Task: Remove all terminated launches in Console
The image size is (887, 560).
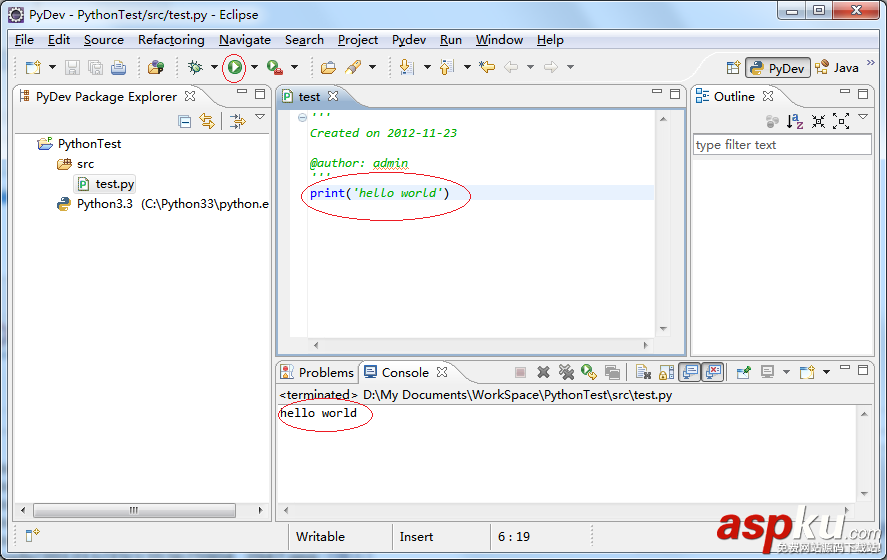Action: coord(566,372)
